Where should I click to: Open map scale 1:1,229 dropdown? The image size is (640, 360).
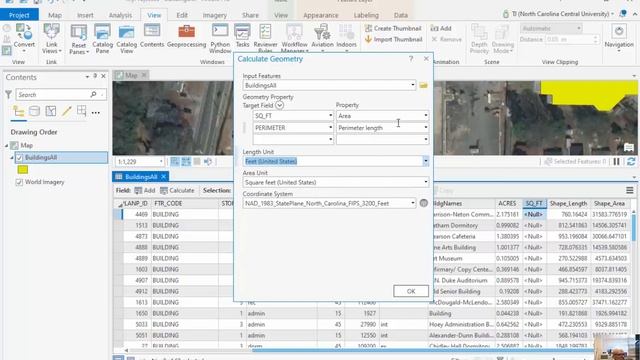coord(161,162)
